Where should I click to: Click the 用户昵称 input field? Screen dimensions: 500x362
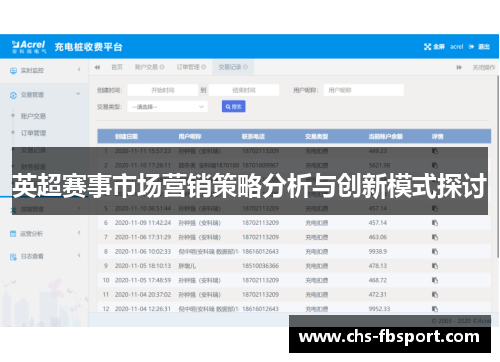364,90
